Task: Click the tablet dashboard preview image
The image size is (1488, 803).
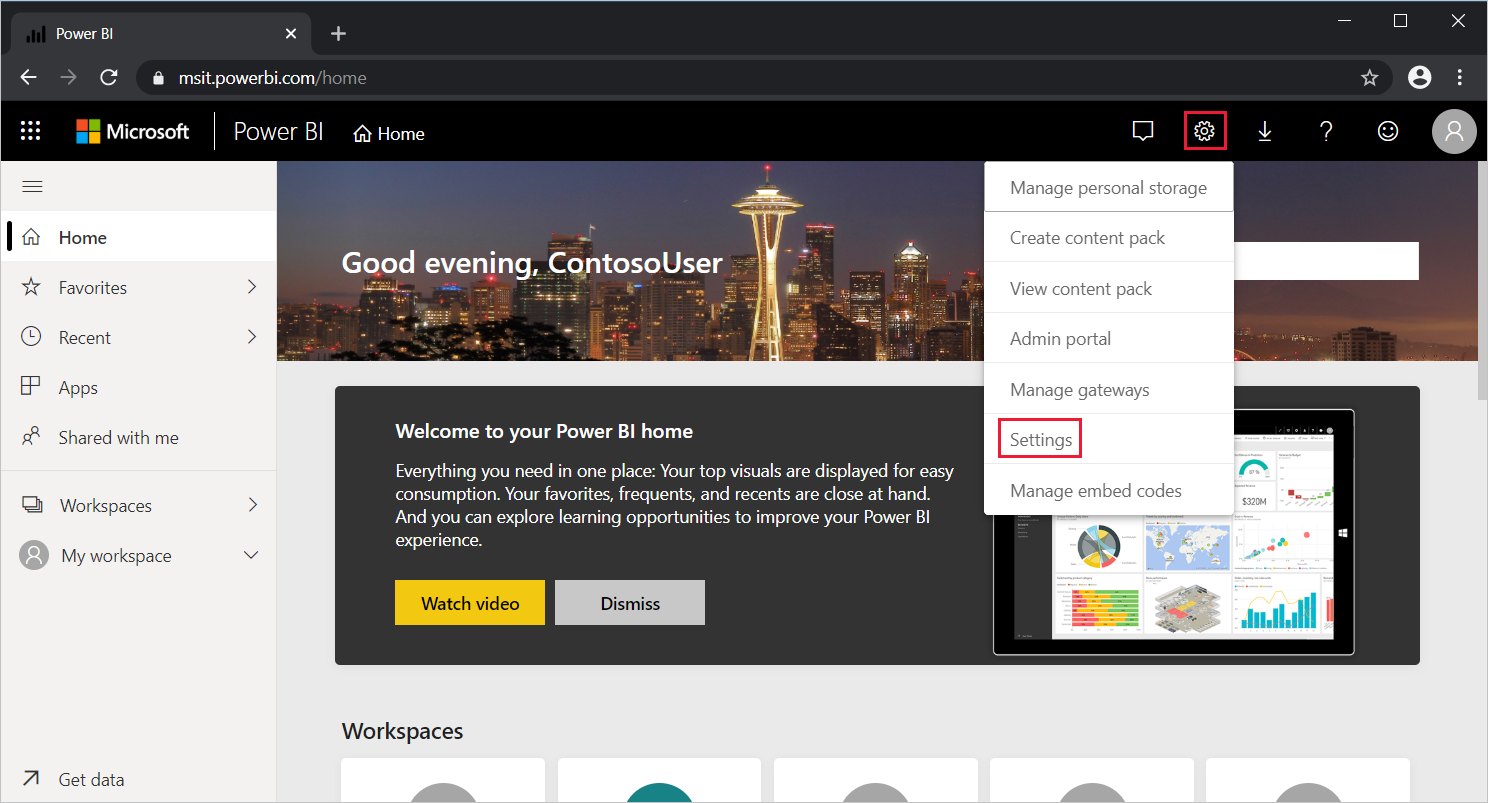Action: [1174, 532]
